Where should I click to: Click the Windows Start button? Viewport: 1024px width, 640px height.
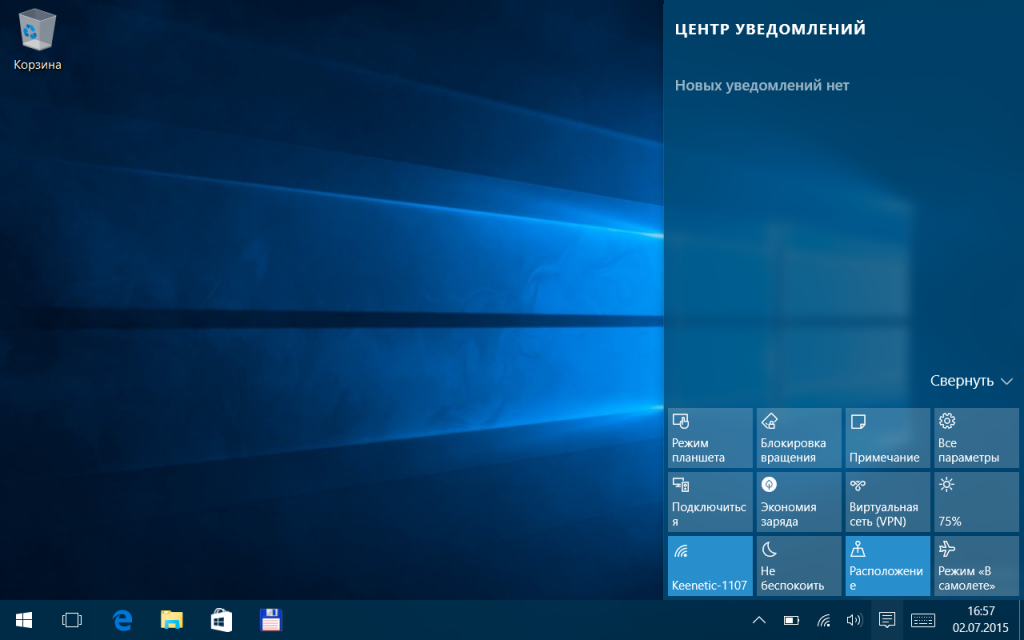pyautogui.click(x=23, y=620)
